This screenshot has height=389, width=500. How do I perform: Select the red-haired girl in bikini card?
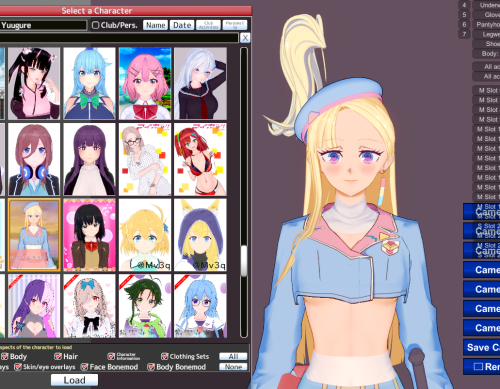(200, 159)
